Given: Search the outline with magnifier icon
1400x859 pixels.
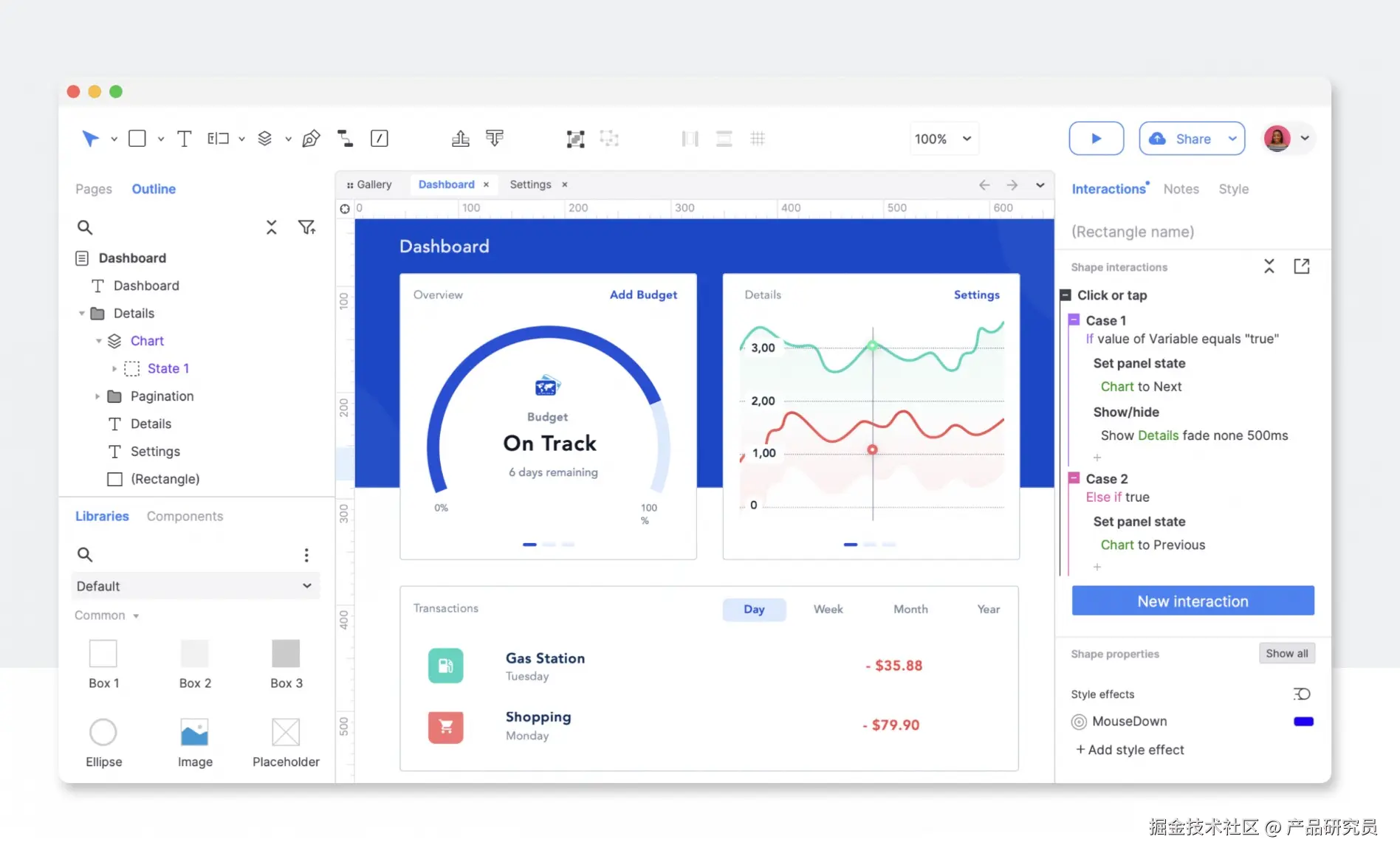Looking at the screenshot, I should pos(85,227).
